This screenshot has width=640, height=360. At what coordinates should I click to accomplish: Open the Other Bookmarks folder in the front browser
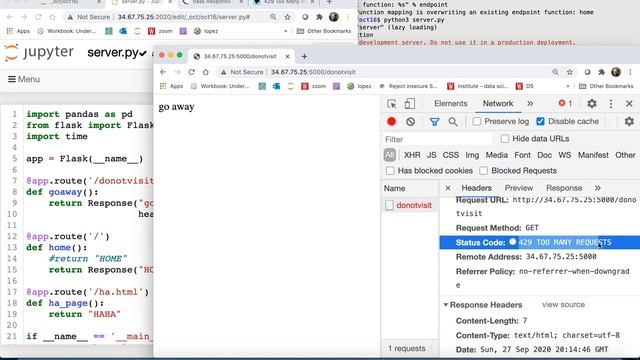(606, 86)
